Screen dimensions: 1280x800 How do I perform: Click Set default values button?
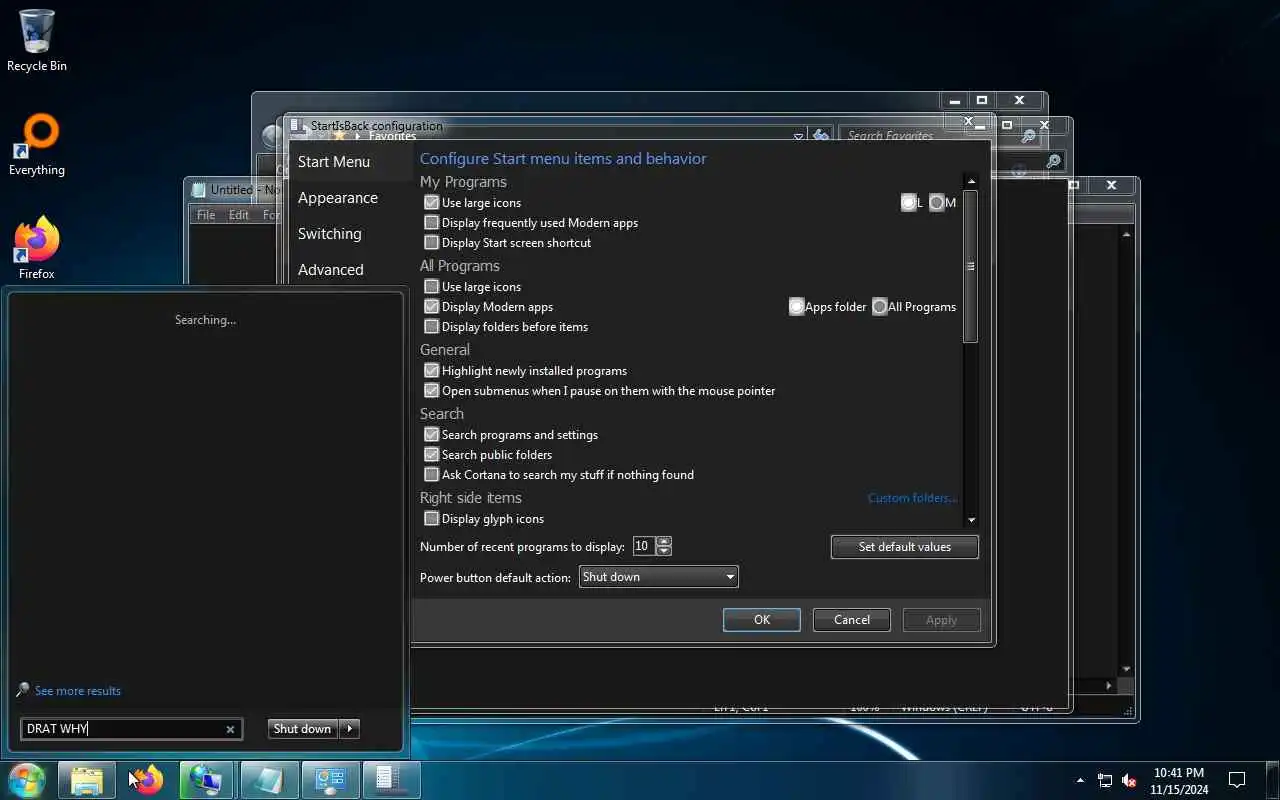point(905,547)
